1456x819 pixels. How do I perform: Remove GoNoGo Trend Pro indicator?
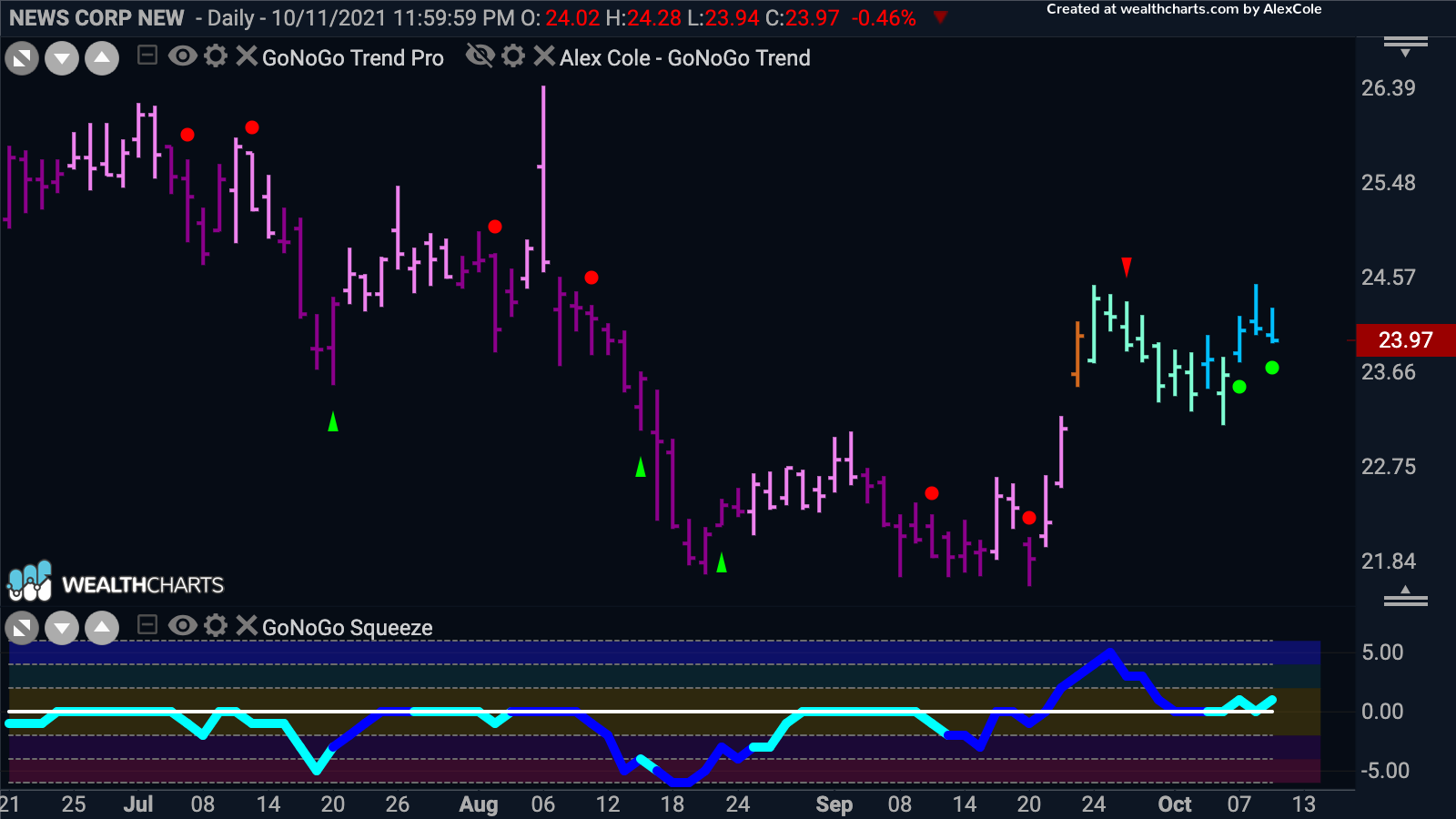(246, 56)
